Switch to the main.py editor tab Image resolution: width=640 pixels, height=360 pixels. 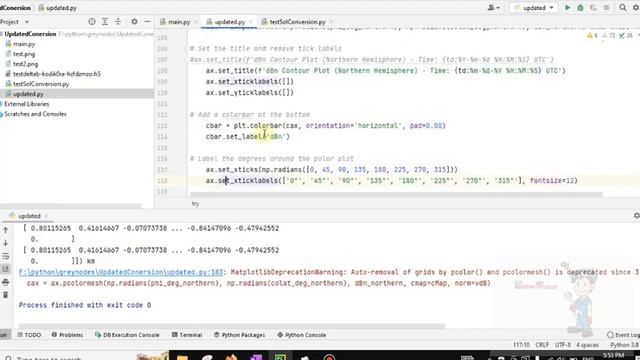click(x=175, y=22)
